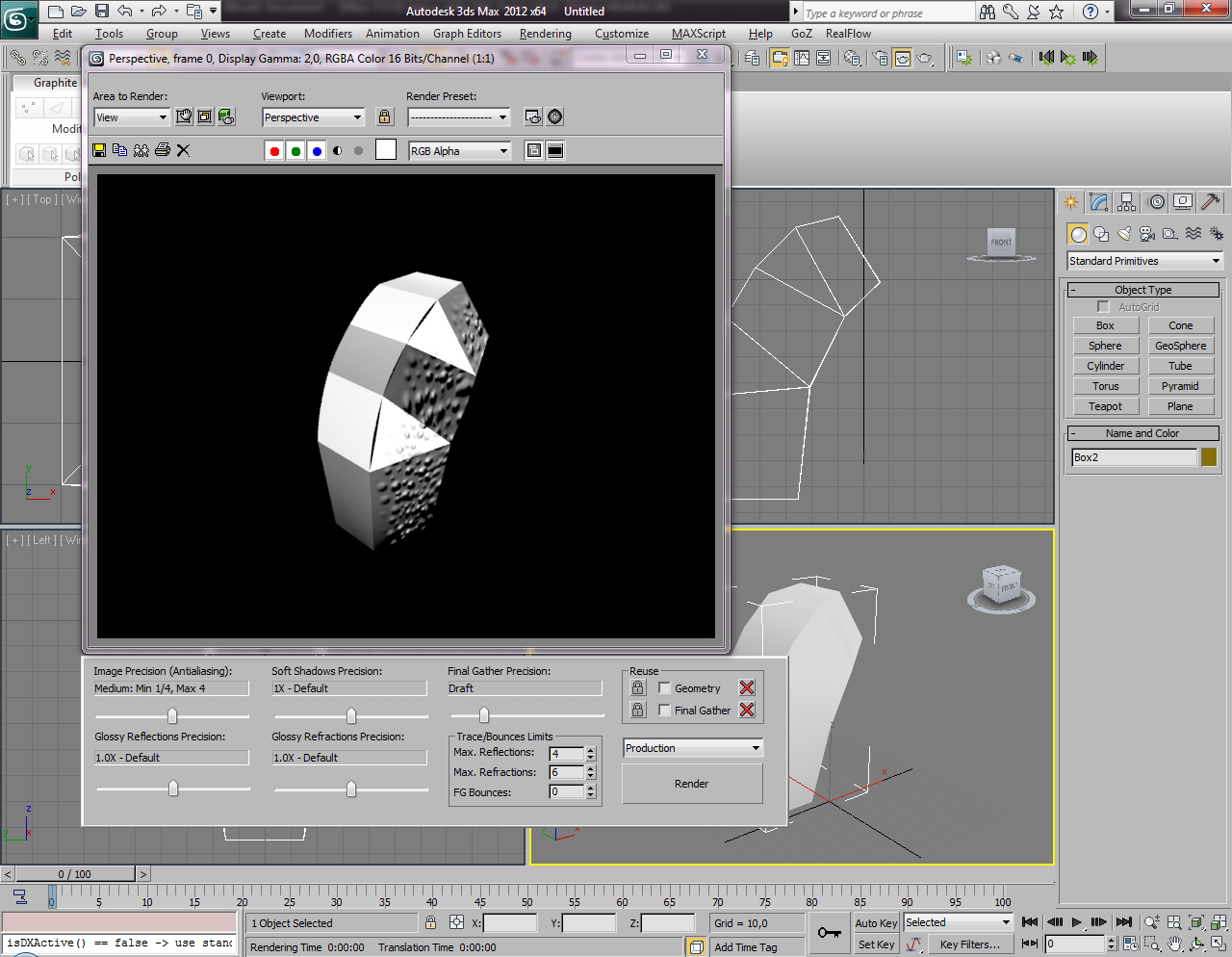
Task: Open the Utilities hammer tab
Action: click(1211, 202)
